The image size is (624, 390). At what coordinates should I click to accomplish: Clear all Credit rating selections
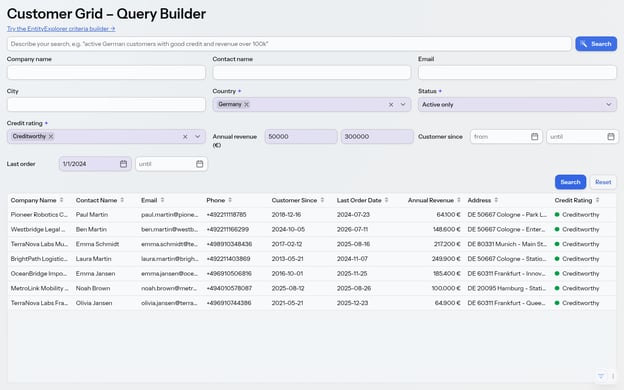tap(185, 136)
